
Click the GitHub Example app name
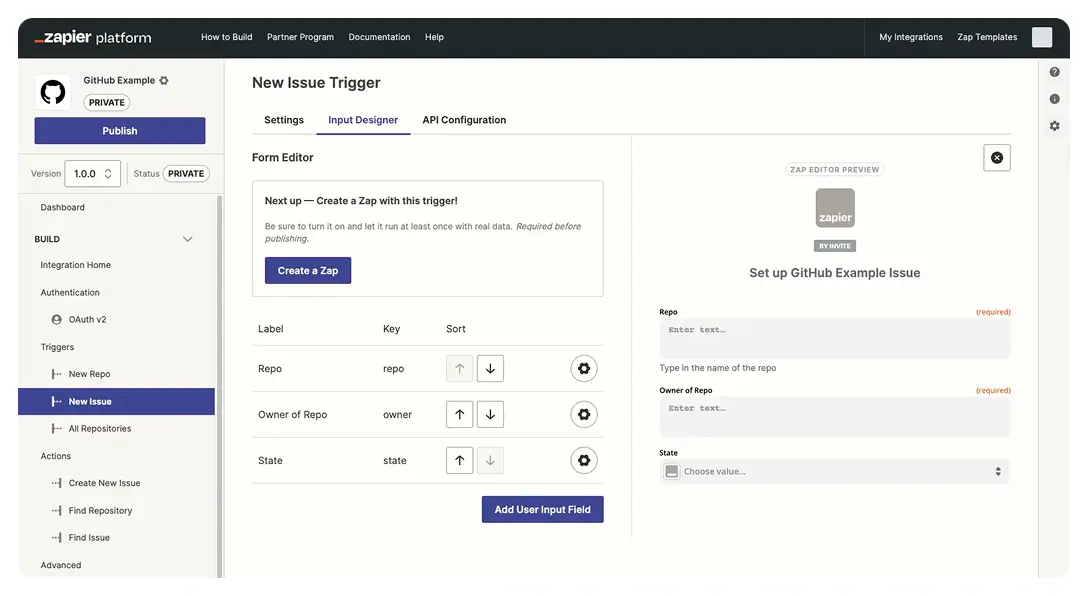(119, 80)
